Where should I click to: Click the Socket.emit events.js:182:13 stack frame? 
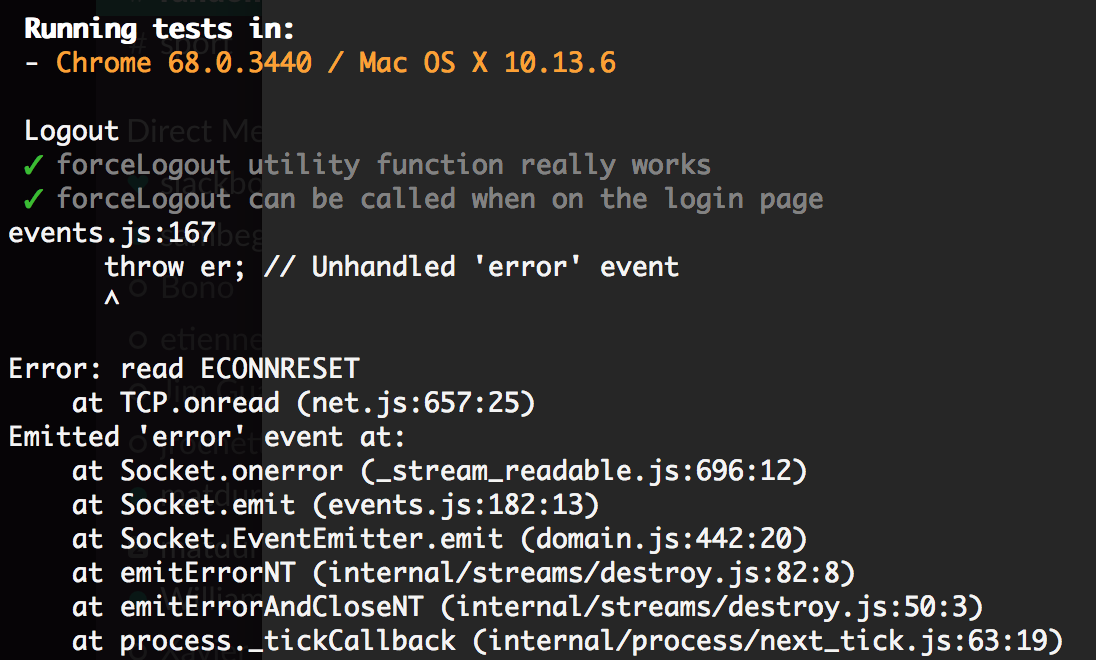click(336, 505)
